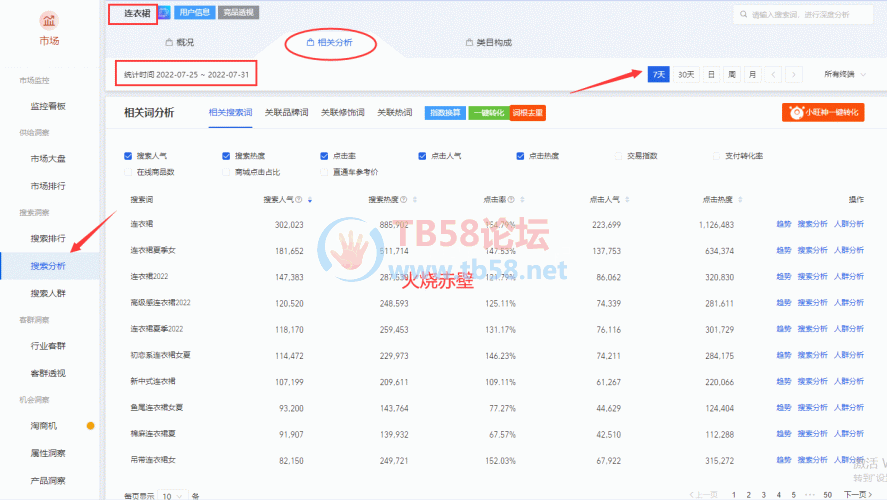Click the blue icon next to 连衣裙
This screenshot has width=887, height=500.
click(x=164, y=12)
